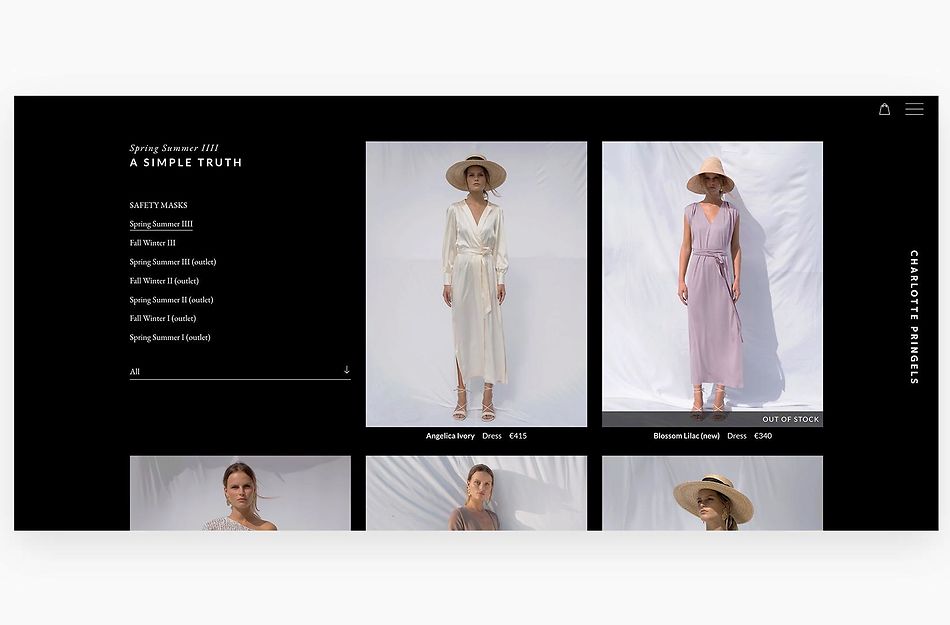Screen dimensions: 950x625
Task: Select Spring Summer IIII collection
Action: pyautogui.click(x=161, y=224)
